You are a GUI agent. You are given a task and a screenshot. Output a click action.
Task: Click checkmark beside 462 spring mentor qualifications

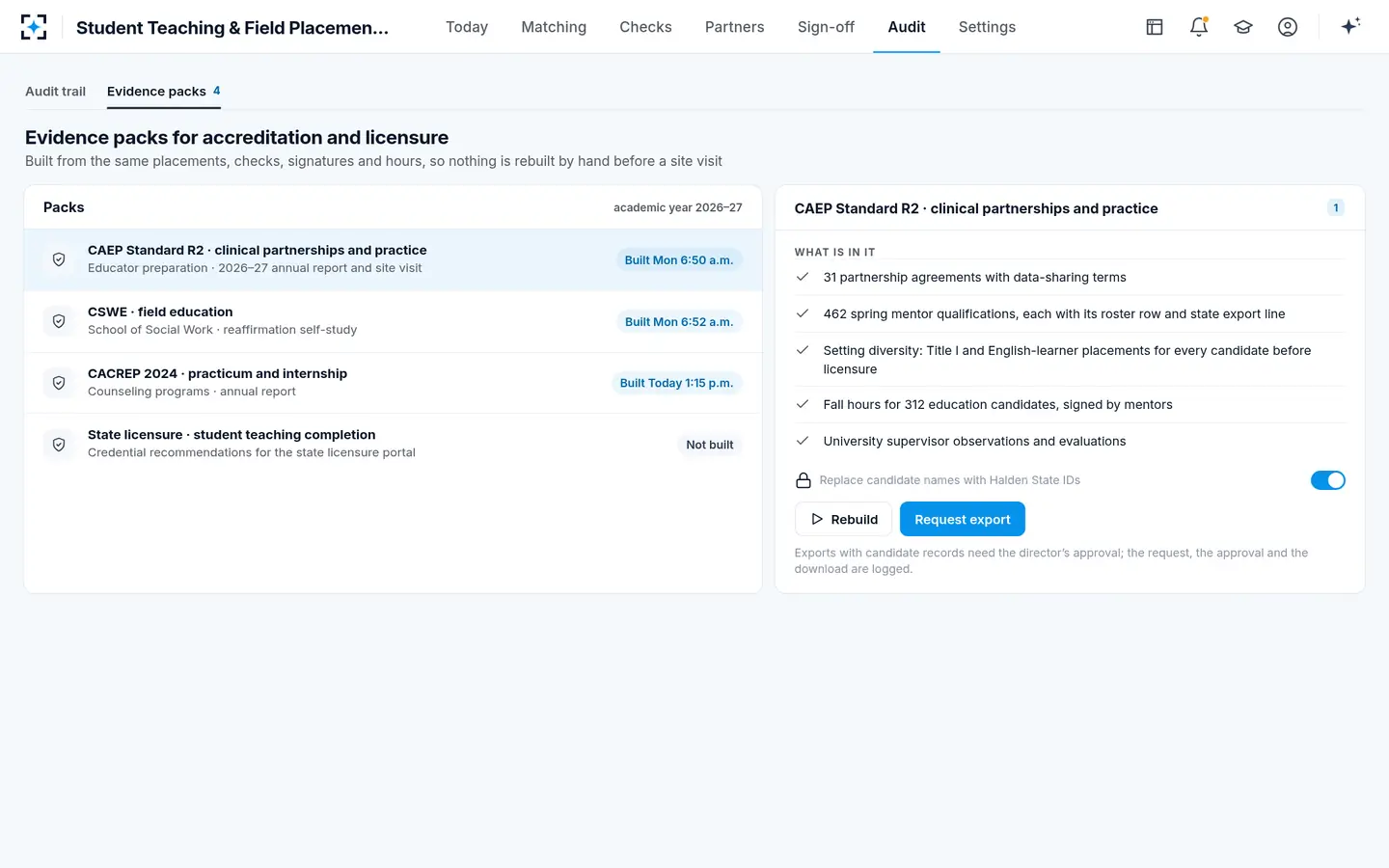point(803,313)
